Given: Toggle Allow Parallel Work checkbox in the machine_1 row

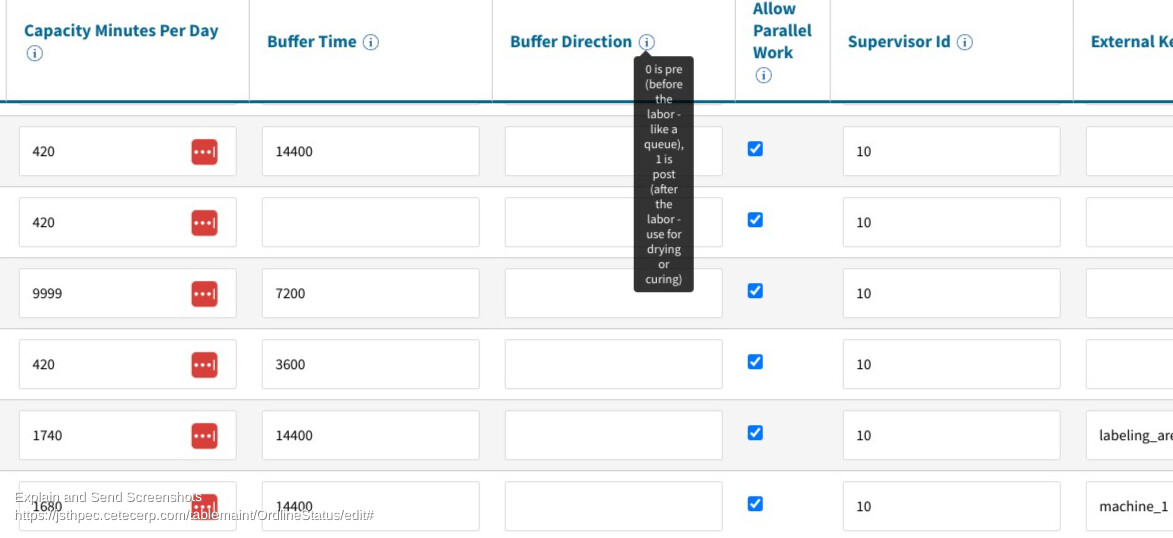Looking at the screenshot, I should click(756, 504).
